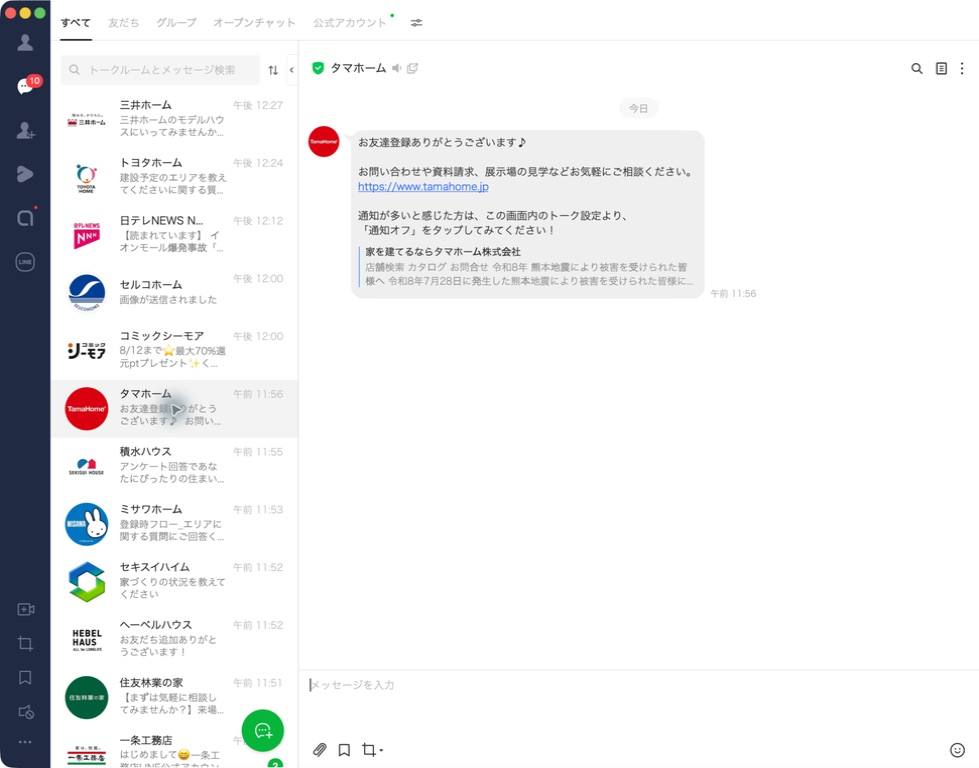The height and width of the screenshot is (768, 979).
Task: Click the message input box
Action: 637,685
